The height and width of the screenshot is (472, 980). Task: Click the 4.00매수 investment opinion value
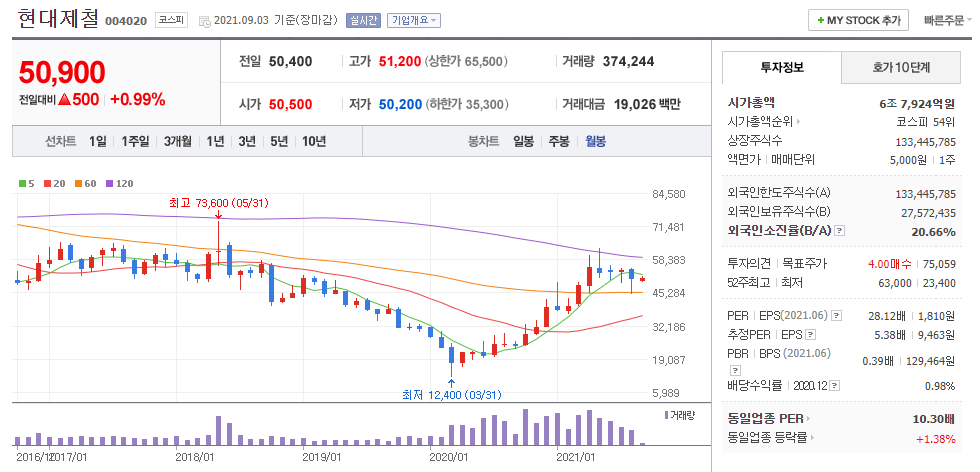889,264
